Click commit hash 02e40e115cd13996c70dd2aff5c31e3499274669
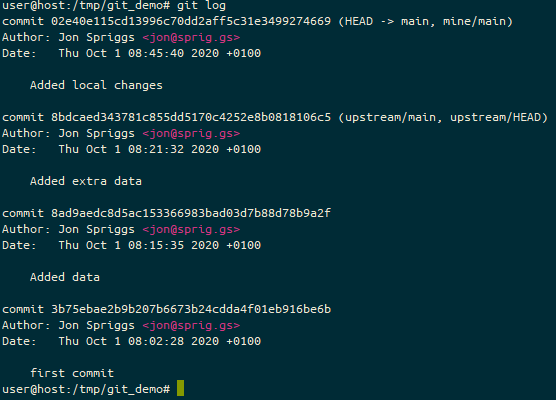Image resolution: width=556 pixels, height=400 pixels. [x=191, y=21]
